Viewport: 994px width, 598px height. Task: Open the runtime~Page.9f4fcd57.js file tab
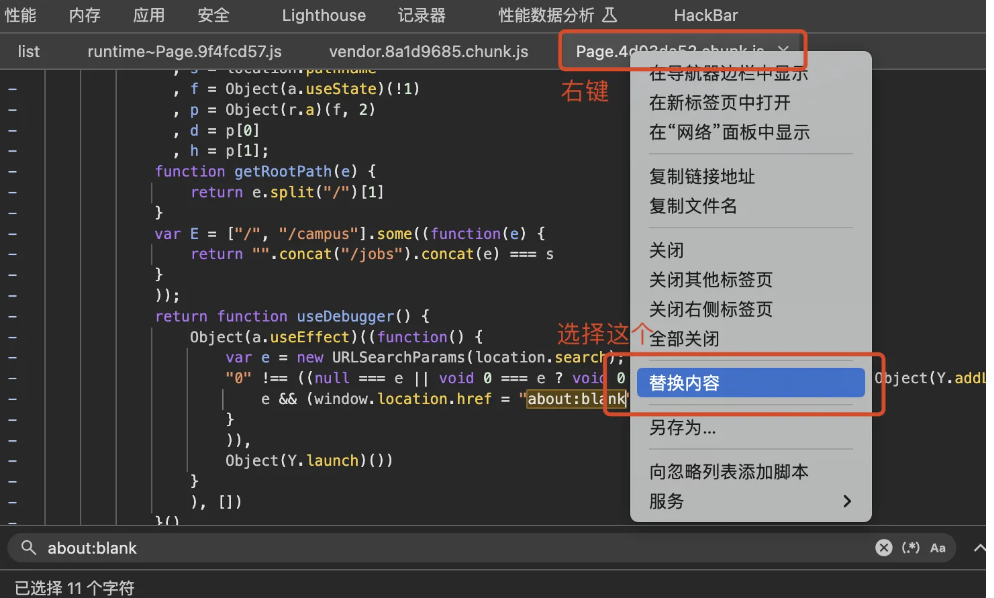[x=184, y=51]
